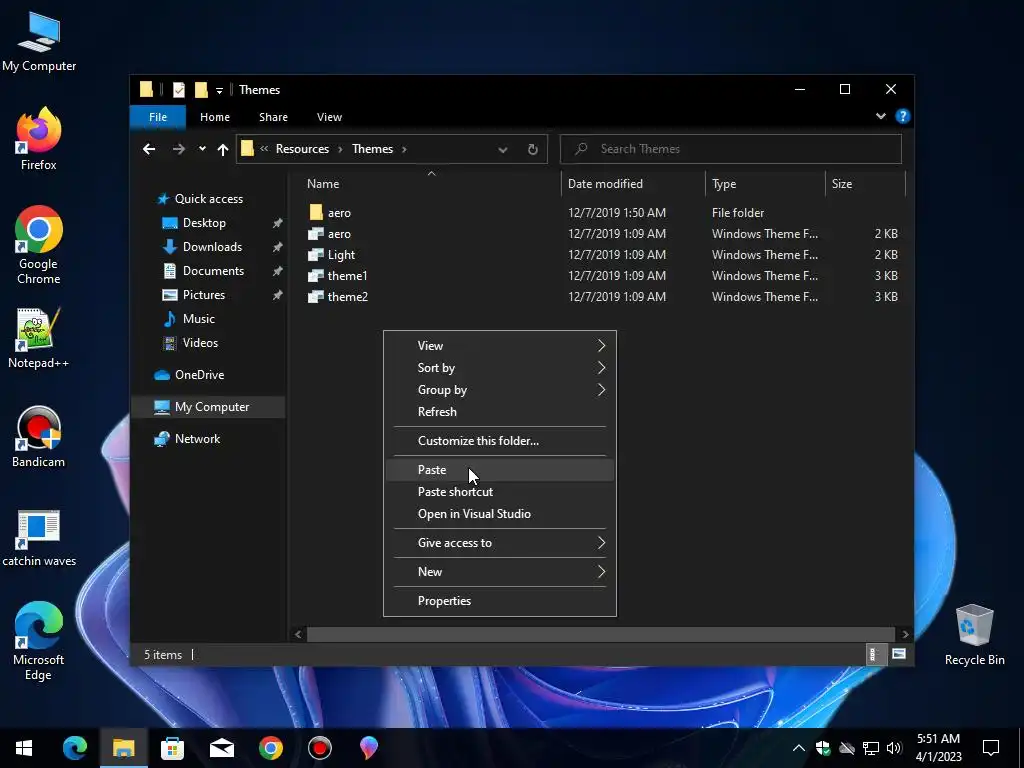Image resolution: width=1024 pixels, height=768 pixels.
Task: Show hidden system tray icons
Action: (x=799, y=748)
